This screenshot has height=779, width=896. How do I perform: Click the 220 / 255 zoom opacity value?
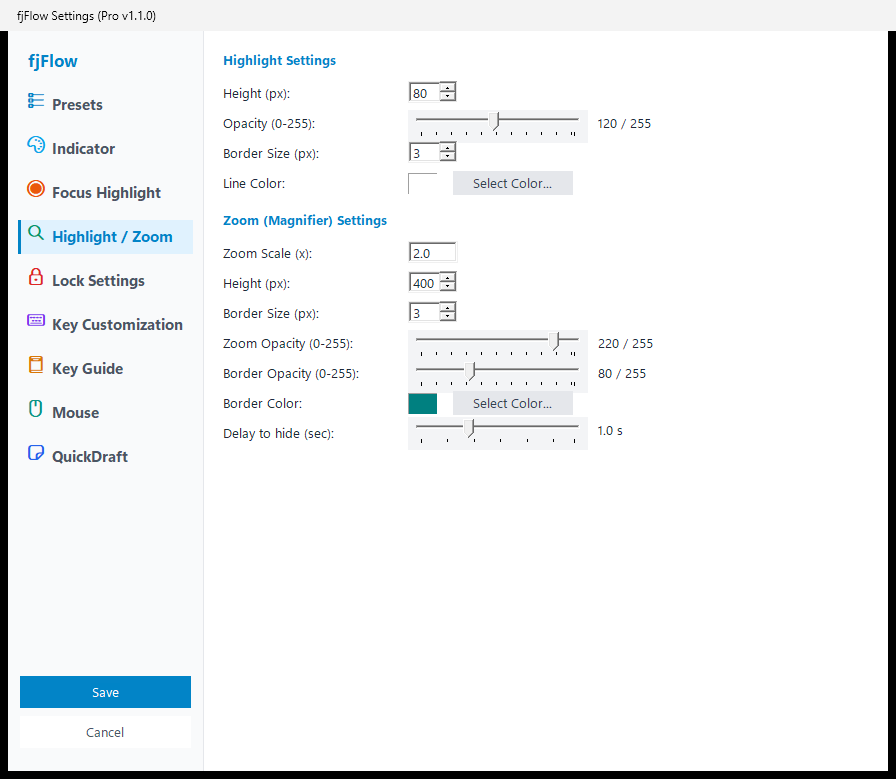[x=625, y=343]
